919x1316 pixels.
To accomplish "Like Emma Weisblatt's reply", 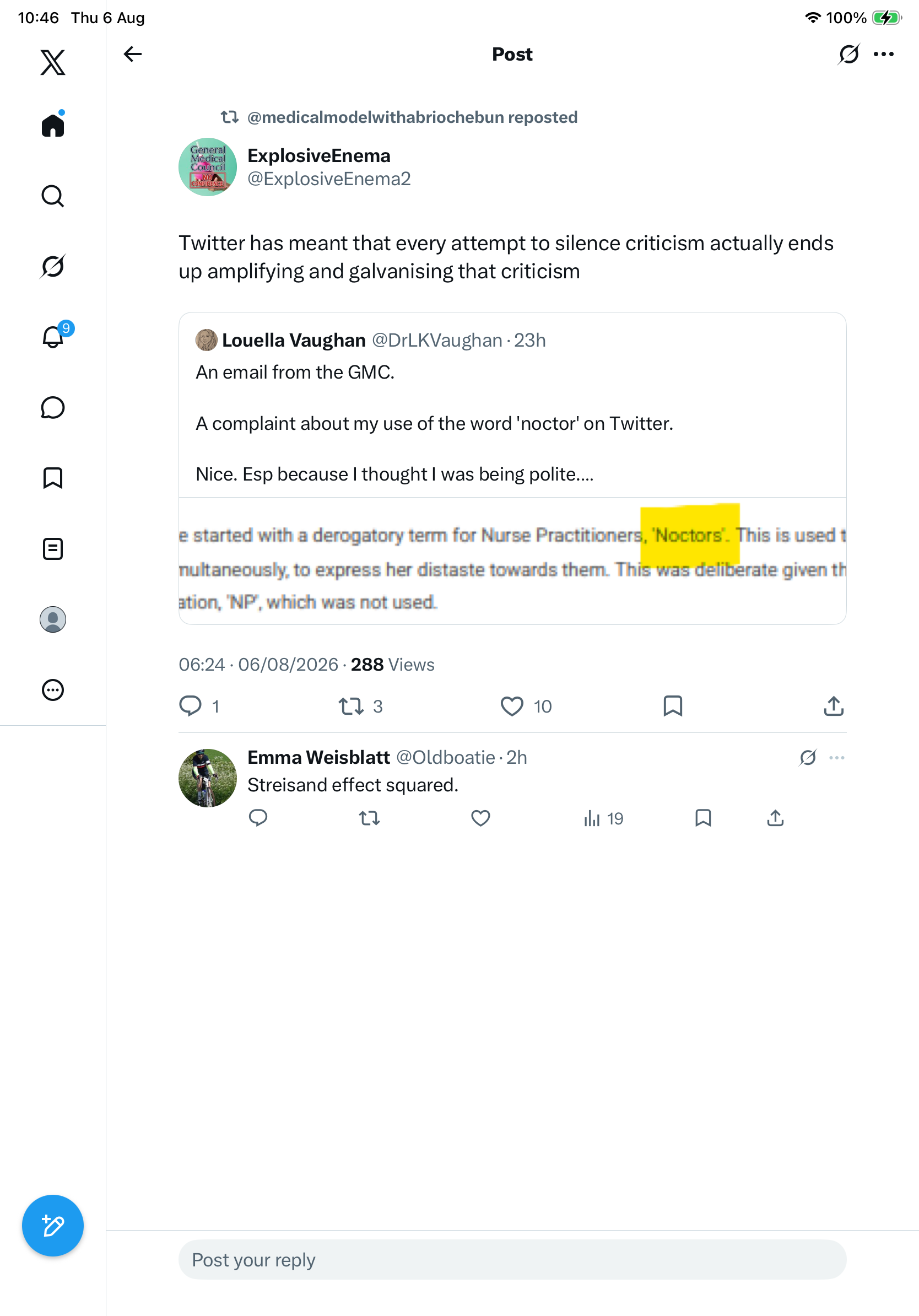I will (x=480, y=818).
